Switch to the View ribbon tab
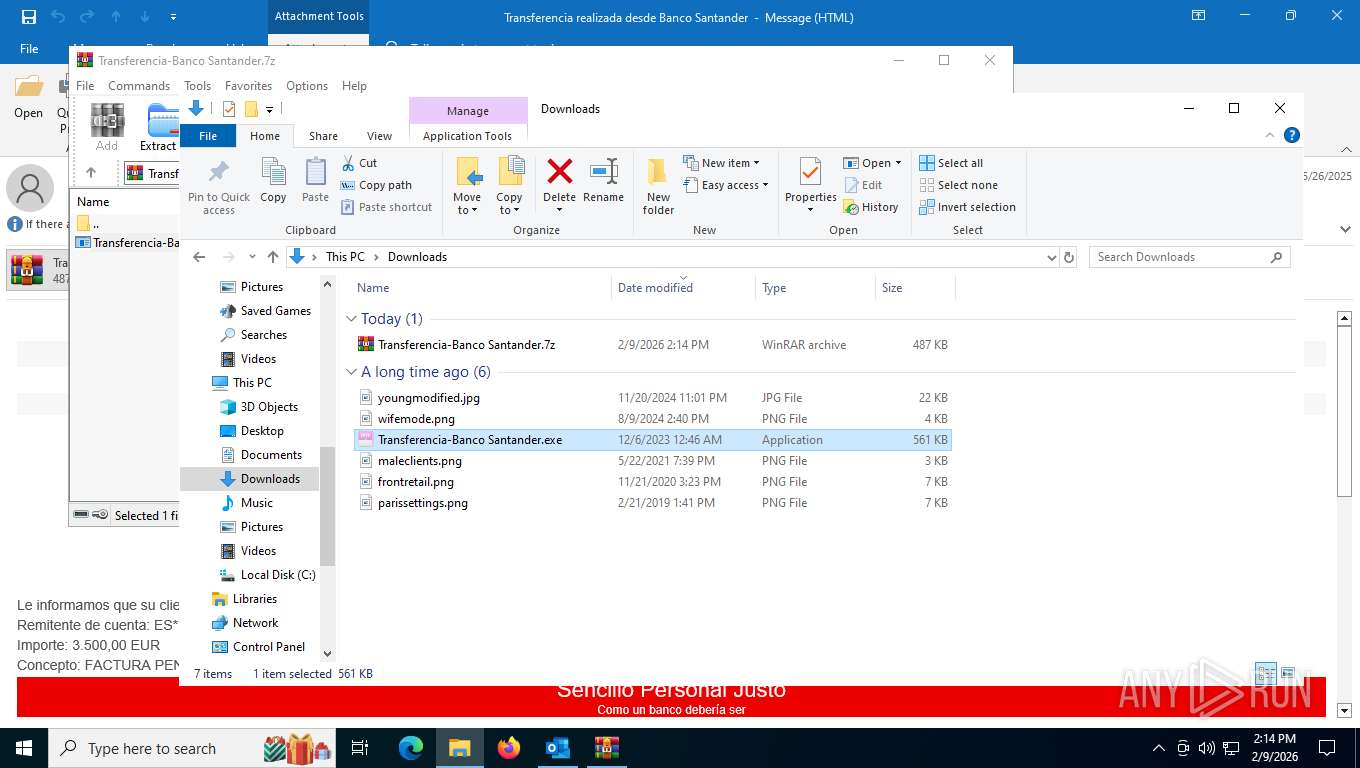This screenshot has width=1360, height=768. click(x=379, y=136)
